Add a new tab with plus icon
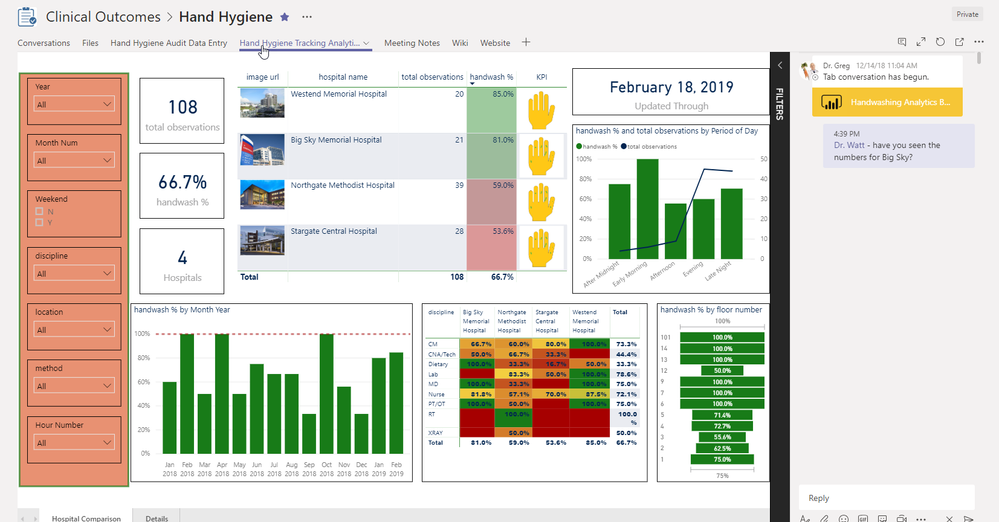Image resolution: width=999 pixels, height=522 pixels. coord(526,42)
